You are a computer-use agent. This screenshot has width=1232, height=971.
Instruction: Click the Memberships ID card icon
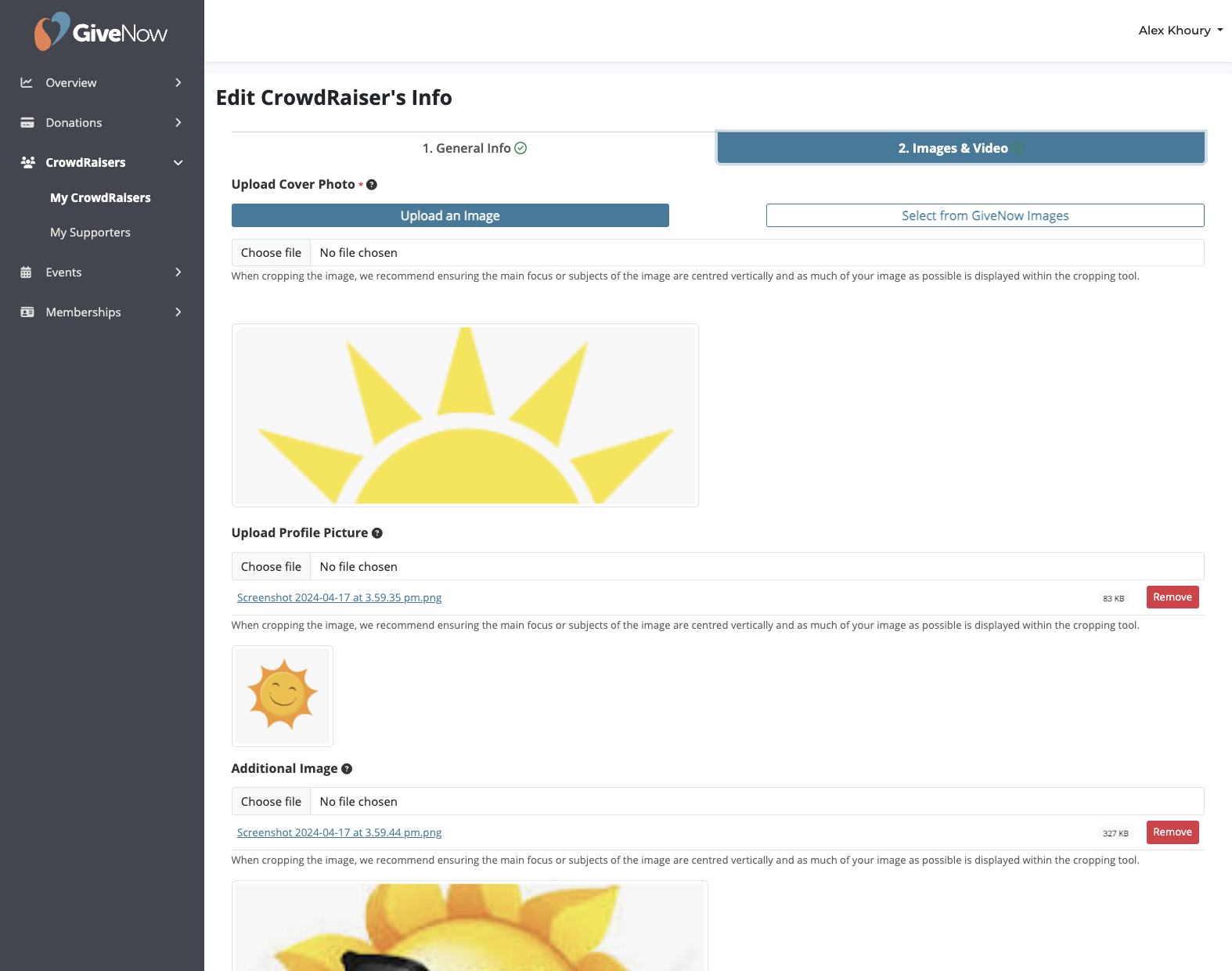point(27,312)
